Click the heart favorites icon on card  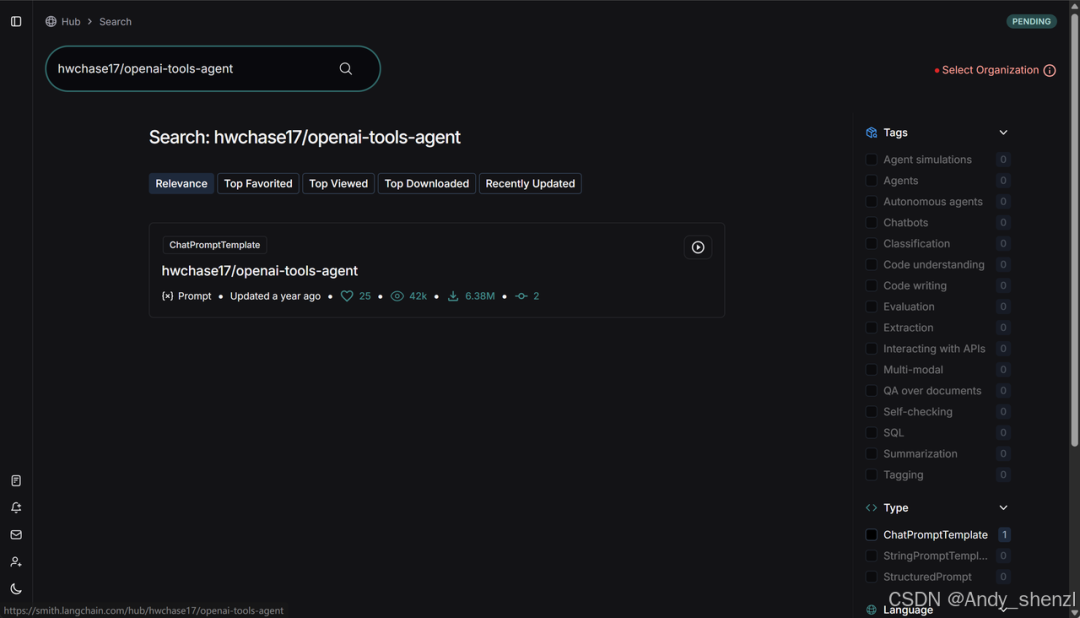(347, 296)
